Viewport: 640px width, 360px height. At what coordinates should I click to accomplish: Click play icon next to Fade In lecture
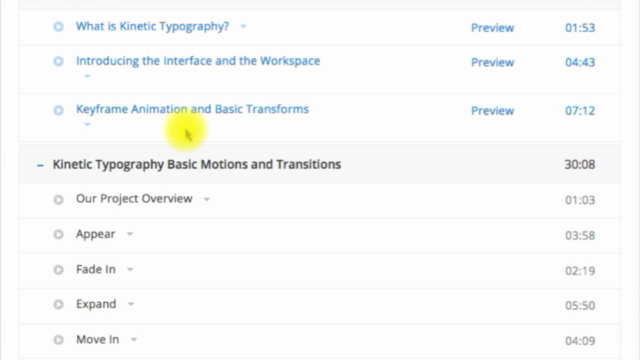tap(58, 270)
